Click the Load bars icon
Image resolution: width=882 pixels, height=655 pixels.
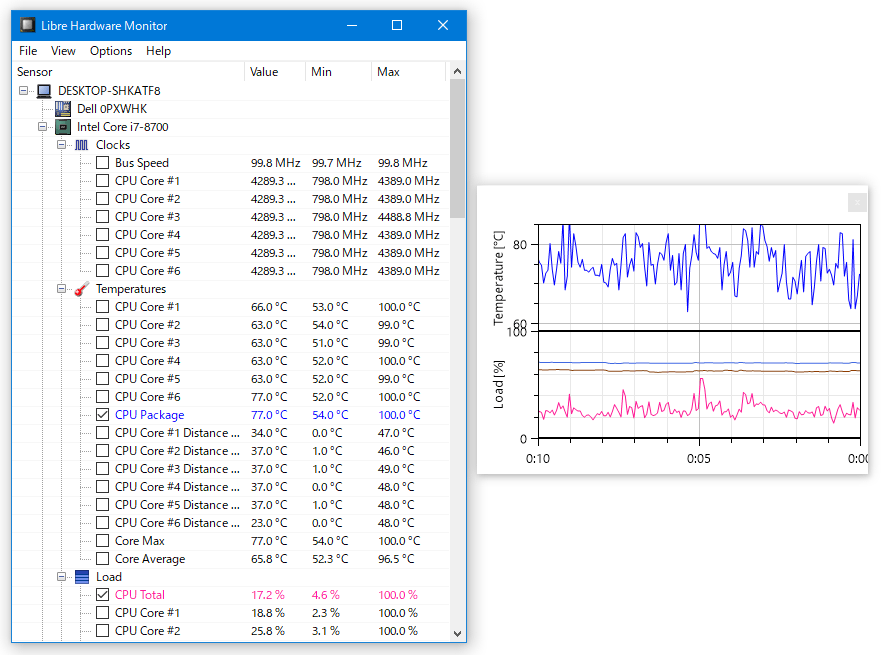(82, 577)
